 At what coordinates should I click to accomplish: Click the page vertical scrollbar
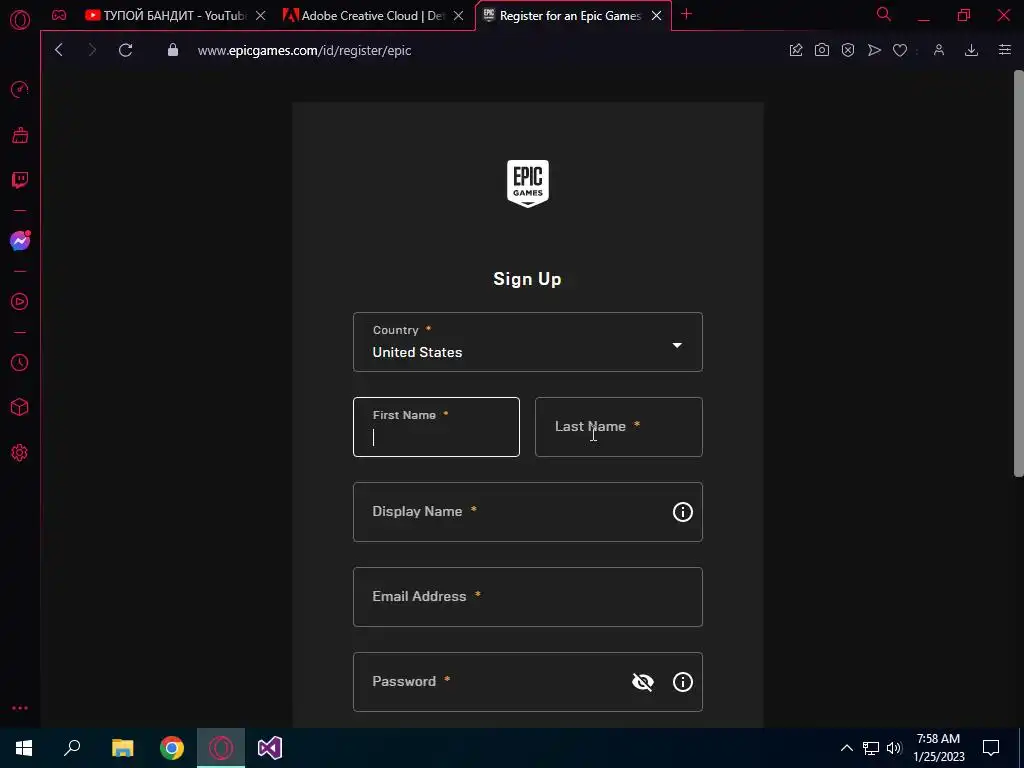(1018, 274)
